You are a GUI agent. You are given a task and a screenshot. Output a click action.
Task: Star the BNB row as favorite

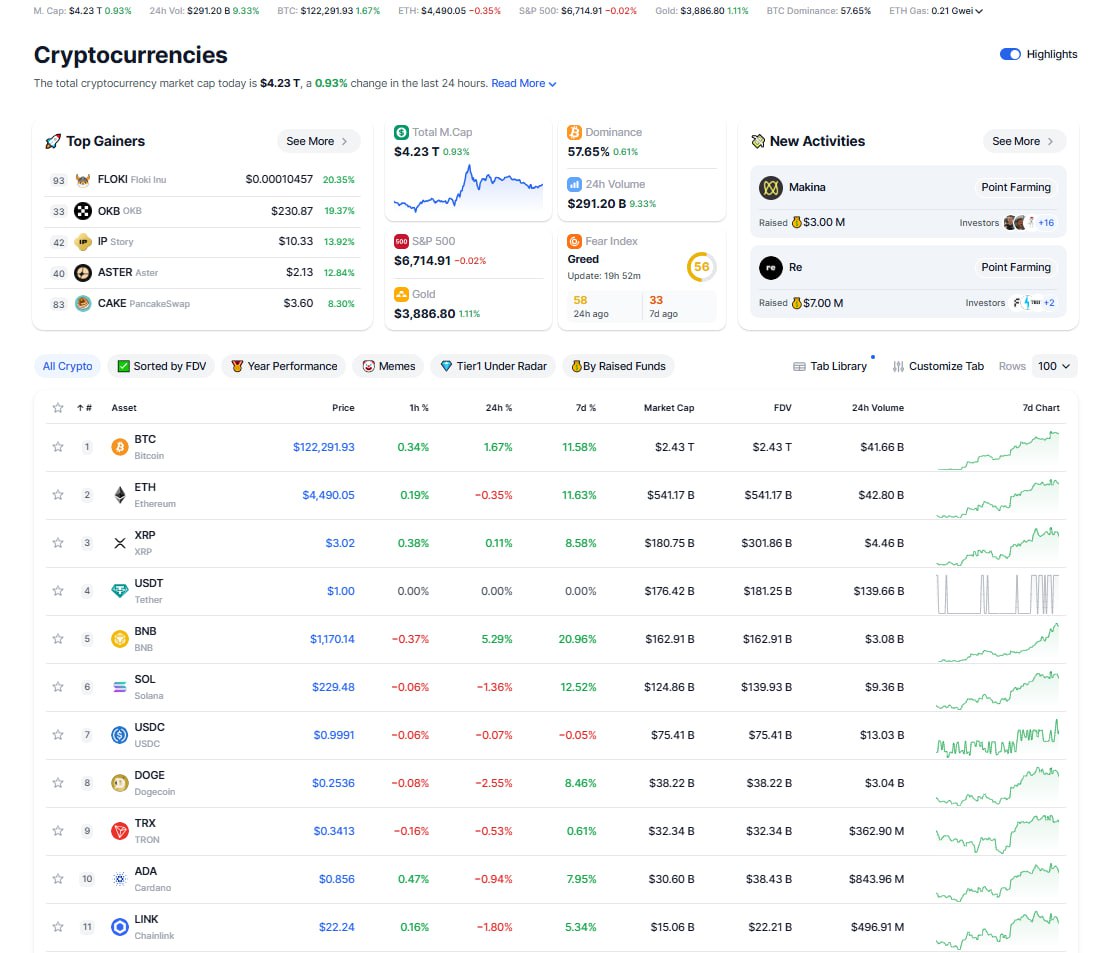(x=58, y=639)
